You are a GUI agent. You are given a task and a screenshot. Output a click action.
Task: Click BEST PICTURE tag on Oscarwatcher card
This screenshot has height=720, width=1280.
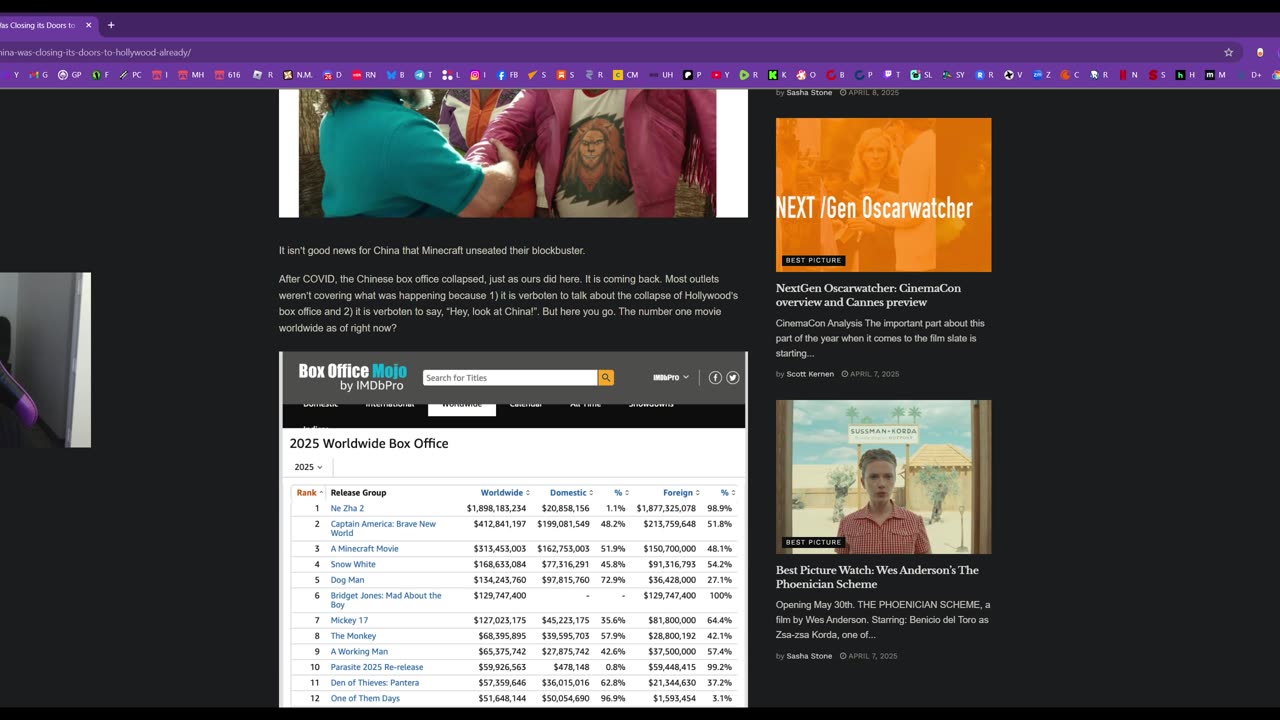pyautogui.click(x=813, y=260)
